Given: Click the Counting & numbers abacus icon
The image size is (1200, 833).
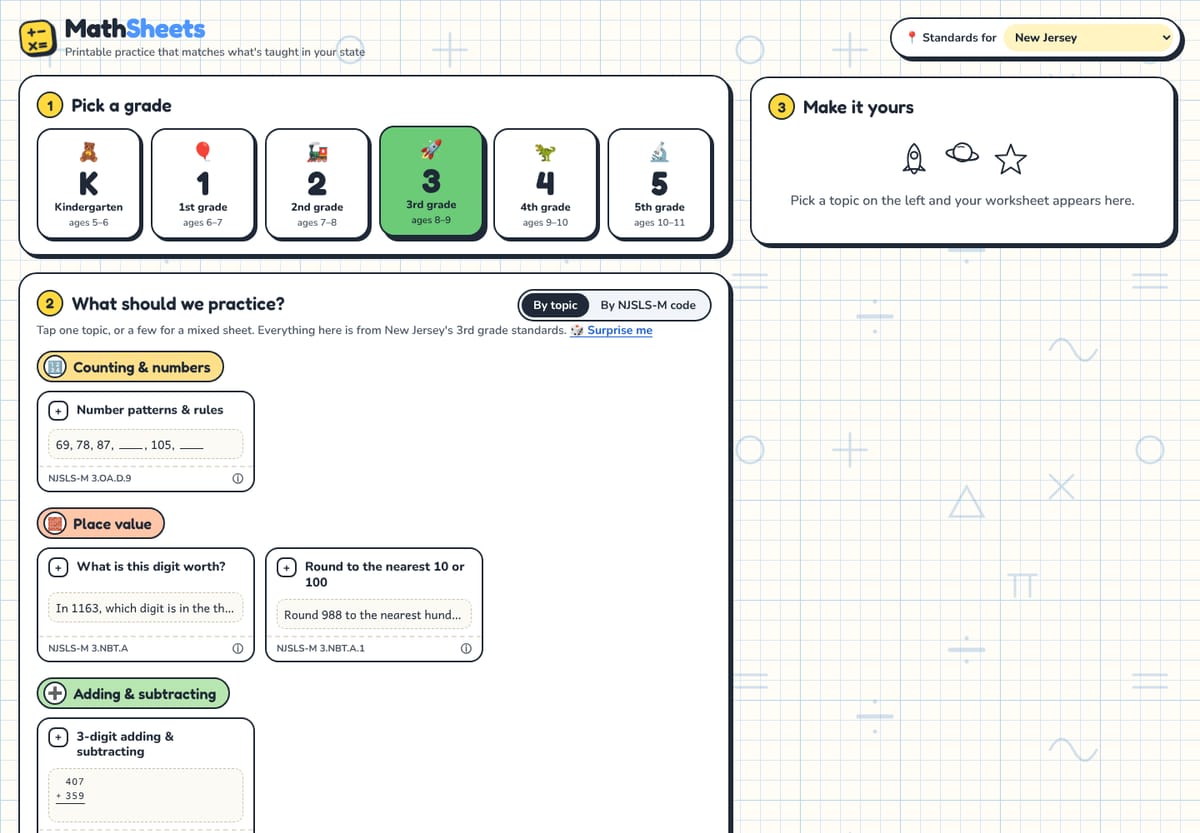Looking at the screenshot, I should pos(55,367).
